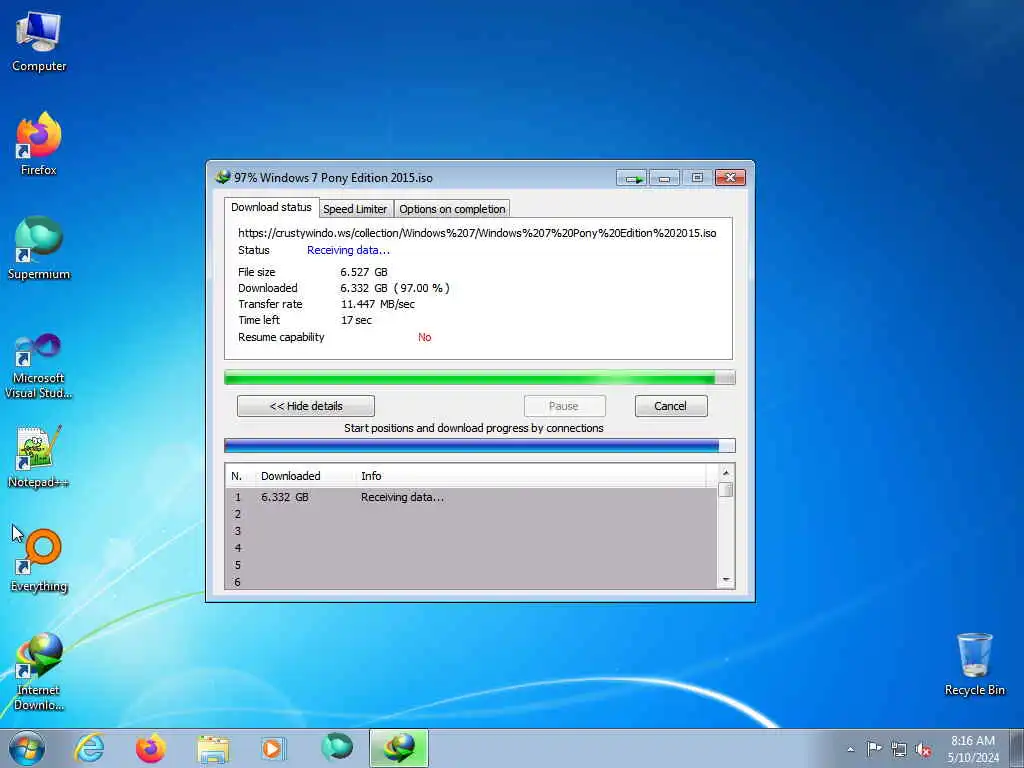Select connection row number 3
The height and width of the screenshot is (768, 1024).
point(472,531)
